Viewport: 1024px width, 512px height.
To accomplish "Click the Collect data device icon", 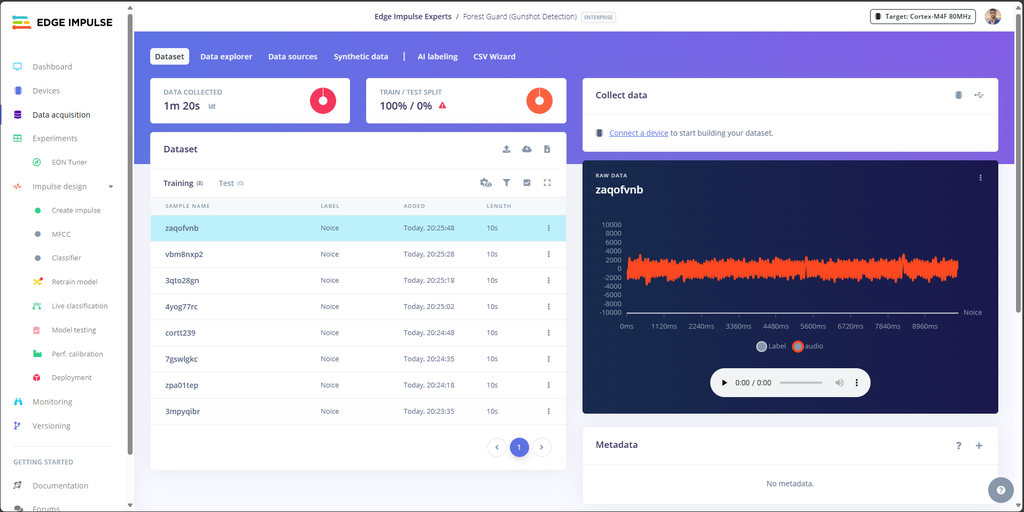I will pyautogui.click(x=959, y=95).
